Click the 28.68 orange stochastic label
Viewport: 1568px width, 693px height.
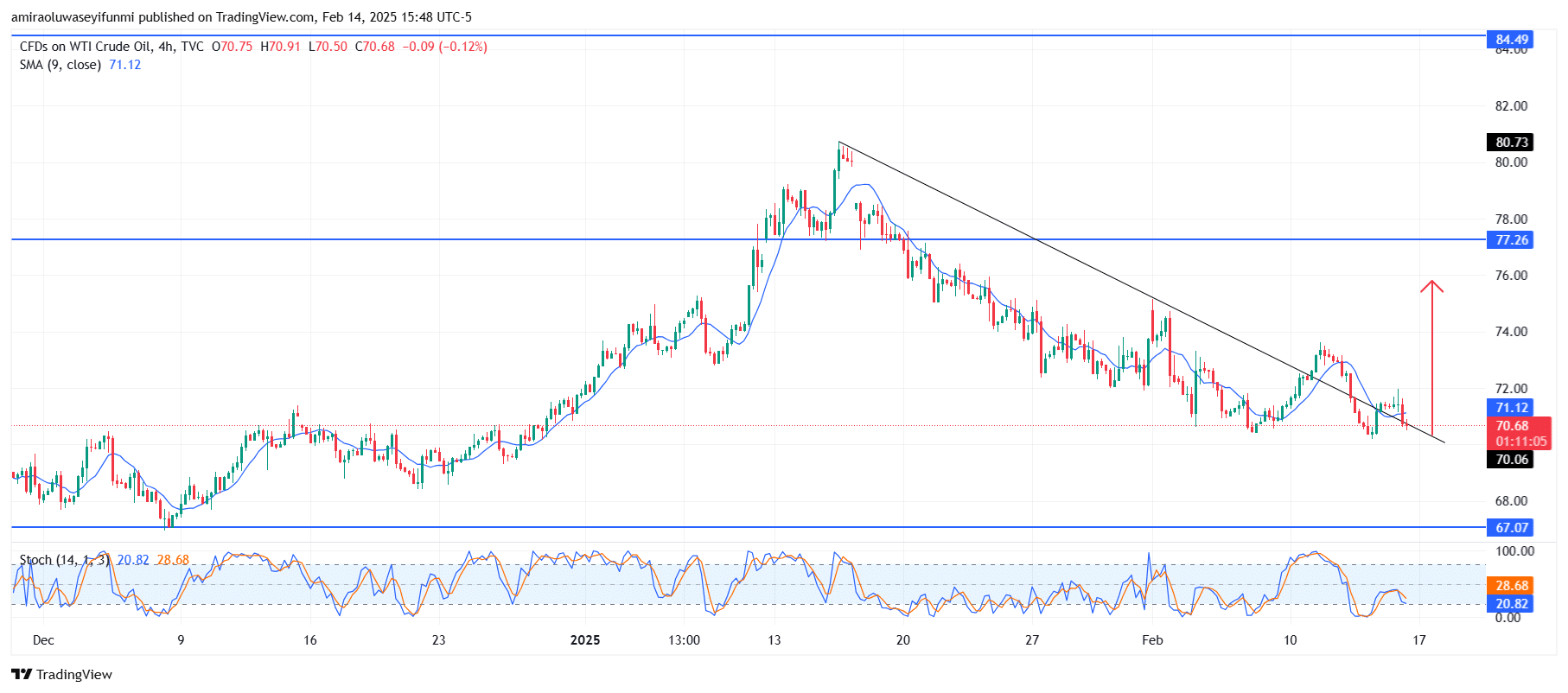1511,586
